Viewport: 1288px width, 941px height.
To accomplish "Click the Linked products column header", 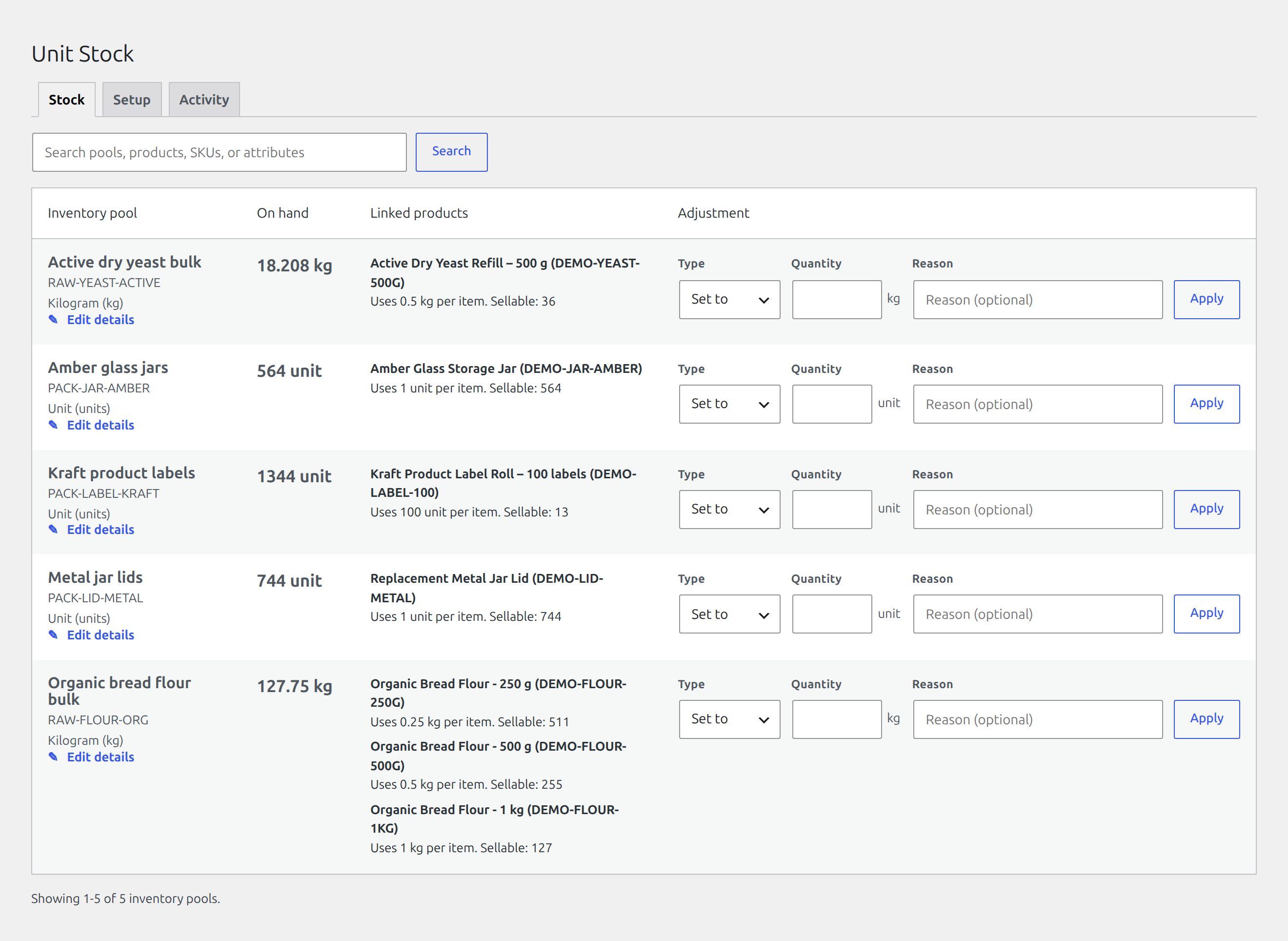I will pos(419,213).
